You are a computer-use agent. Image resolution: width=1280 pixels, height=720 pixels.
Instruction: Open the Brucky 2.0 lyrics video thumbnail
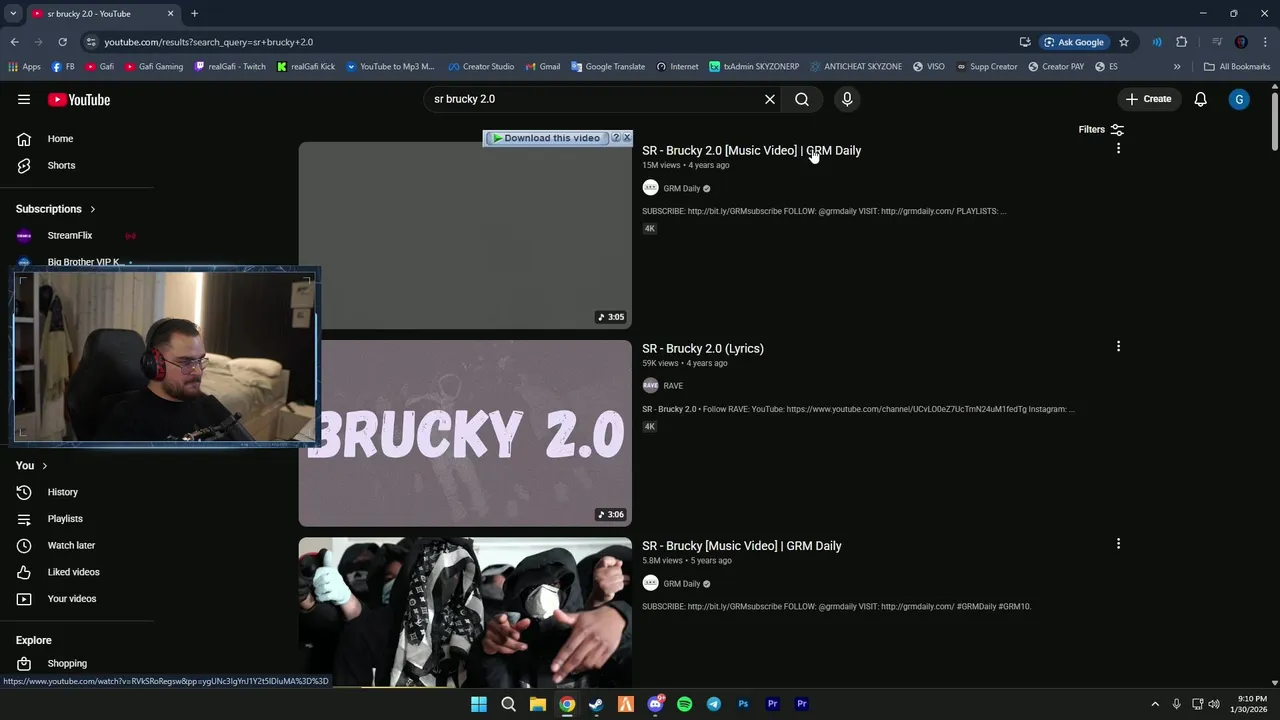pyautogui.click(x=465, y=433)
